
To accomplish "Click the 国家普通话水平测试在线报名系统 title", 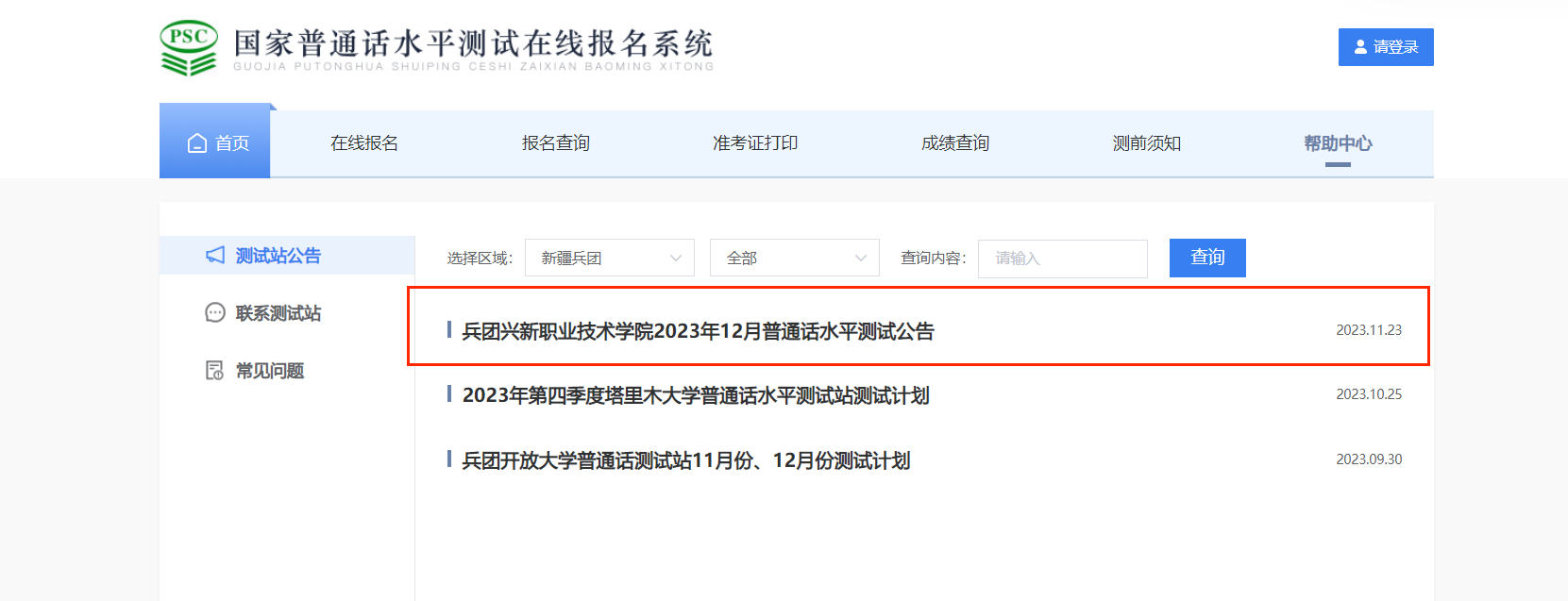I will point(473,43).
